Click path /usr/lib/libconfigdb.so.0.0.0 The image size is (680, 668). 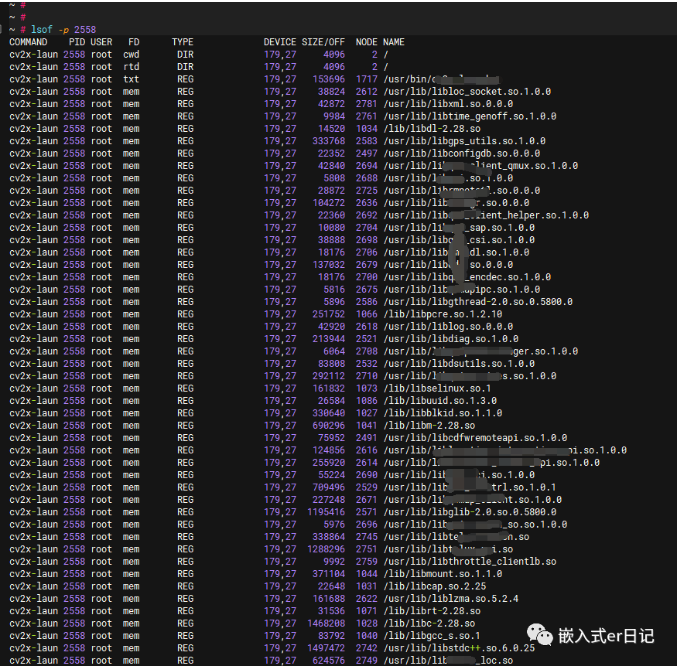[x=461, y=154]
